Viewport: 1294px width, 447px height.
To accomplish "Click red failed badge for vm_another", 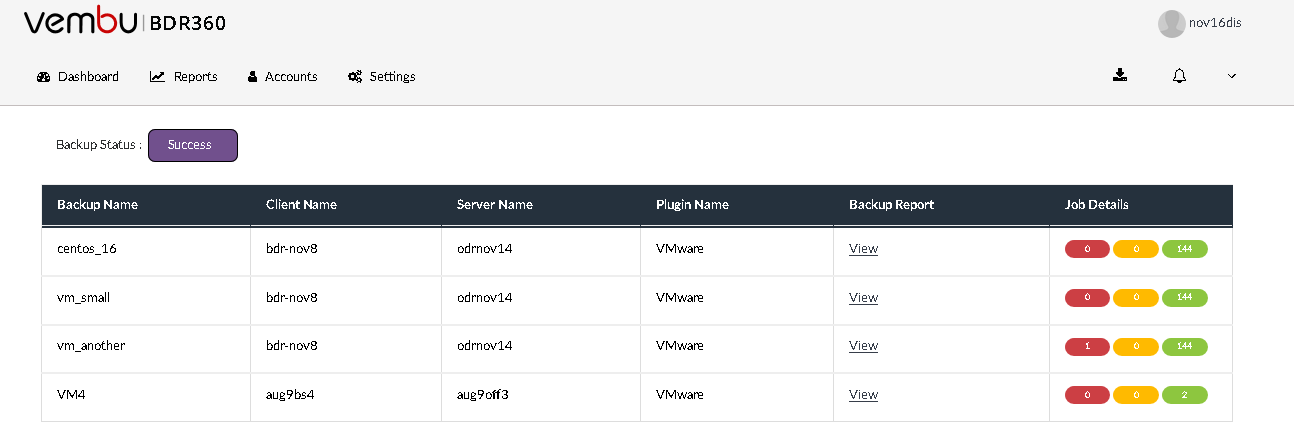I will point(1088,346).
